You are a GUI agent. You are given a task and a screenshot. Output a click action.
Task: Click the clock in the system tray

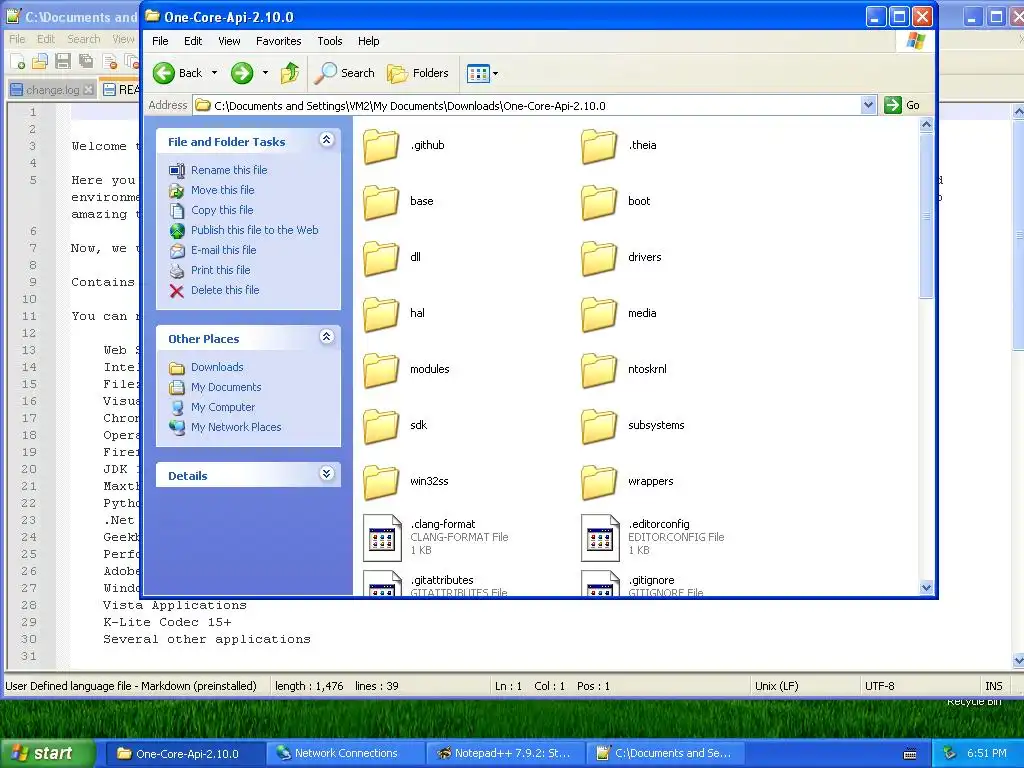coord(987,753)
